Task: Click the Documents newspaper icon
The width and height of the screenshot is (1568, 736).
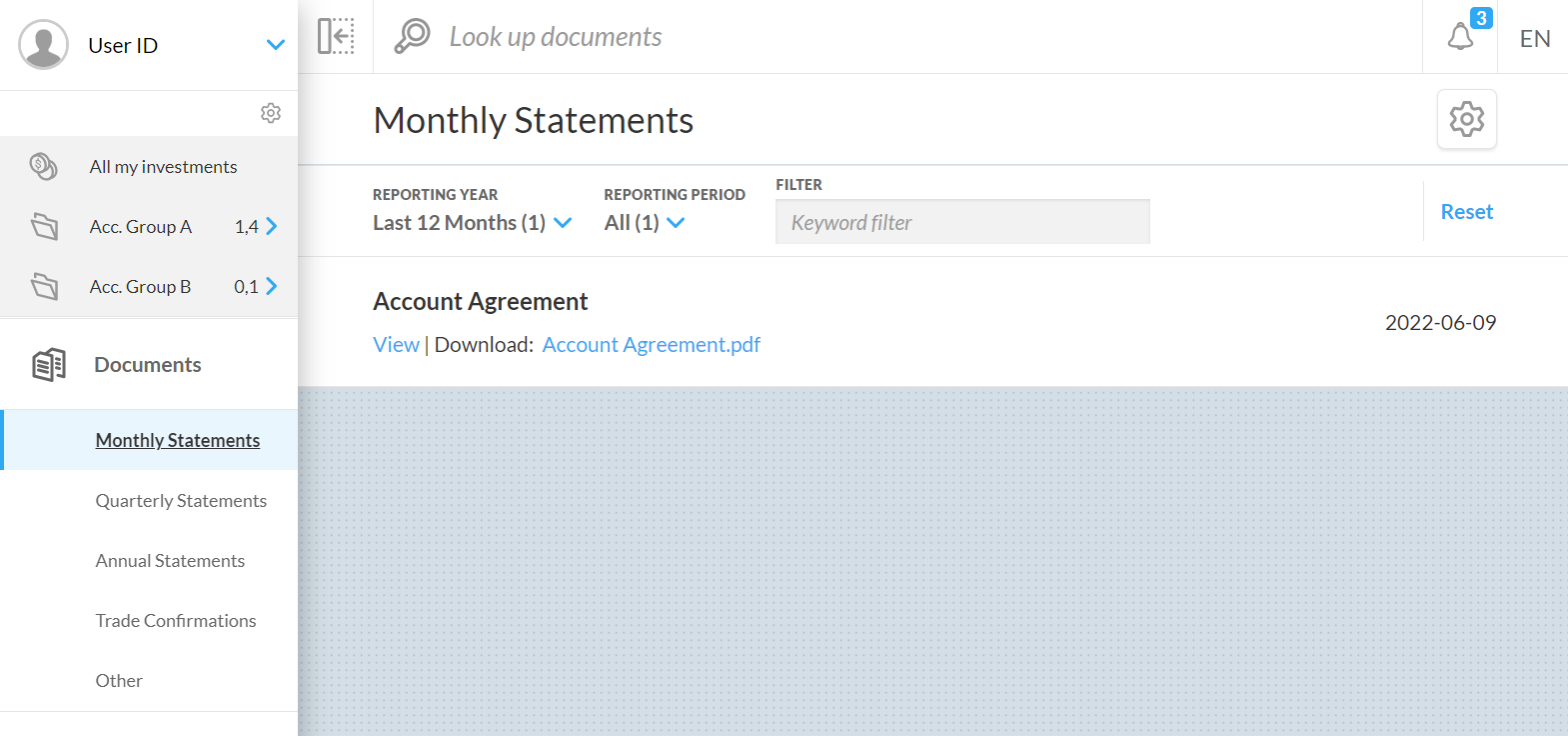Action: pos(49,365)
